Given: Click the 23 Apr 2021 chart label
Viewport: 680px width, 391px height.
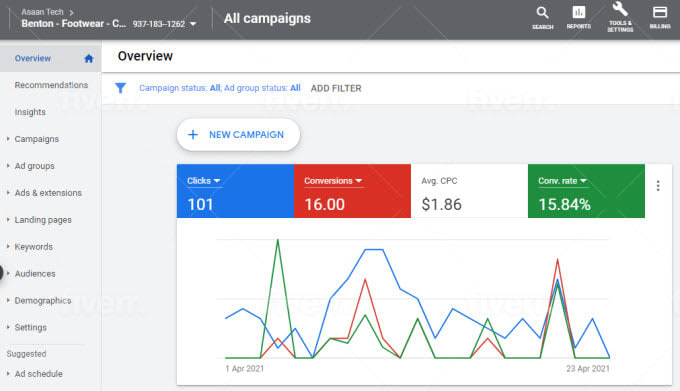Looking at the screenshot, I should [588, 368].
